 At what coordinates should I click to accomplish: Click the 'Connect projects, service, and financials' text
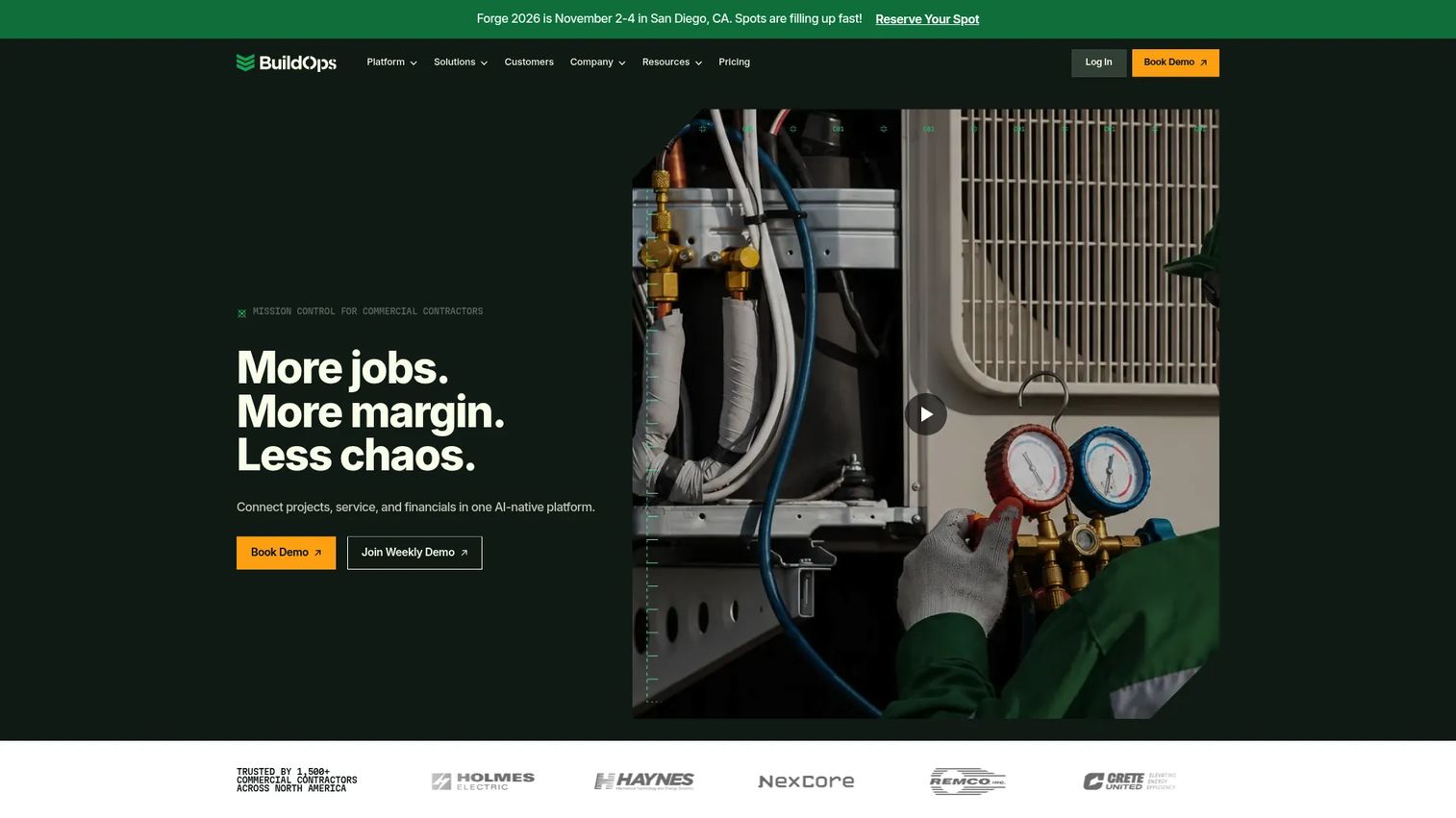coord(415,508)
